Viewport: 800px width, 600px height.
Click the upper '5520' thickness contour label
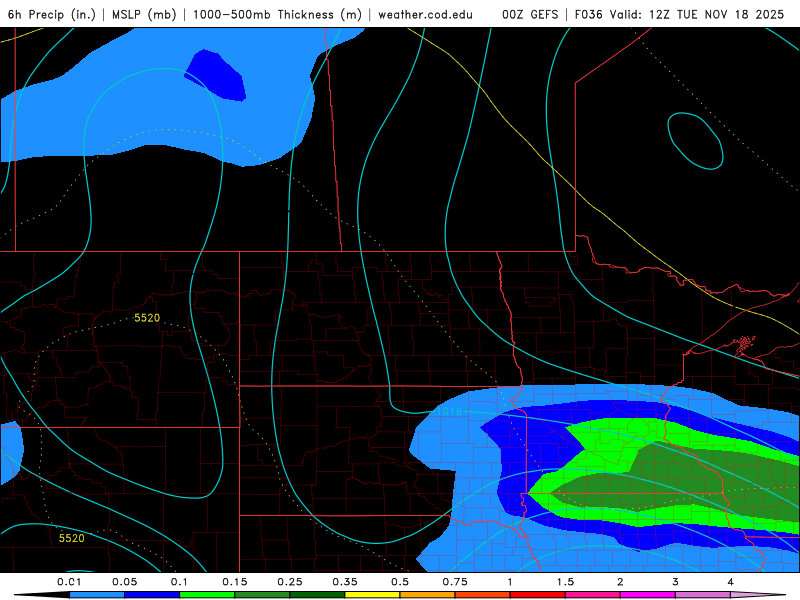pyautogui.click(x=147, y=318)
